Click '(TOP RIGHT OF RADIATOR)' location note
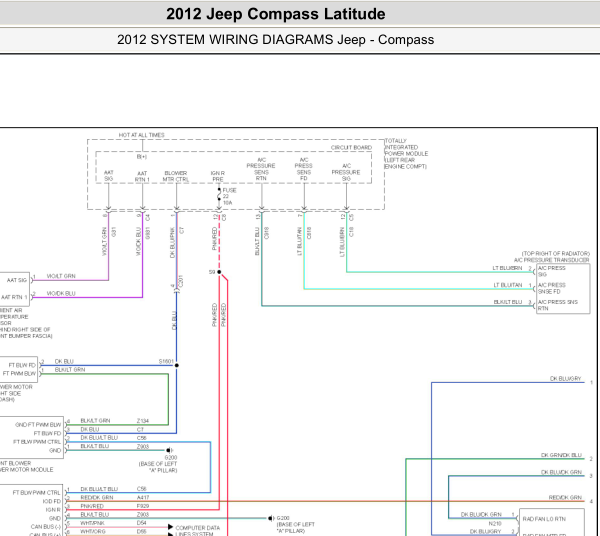 pos(556,254)
